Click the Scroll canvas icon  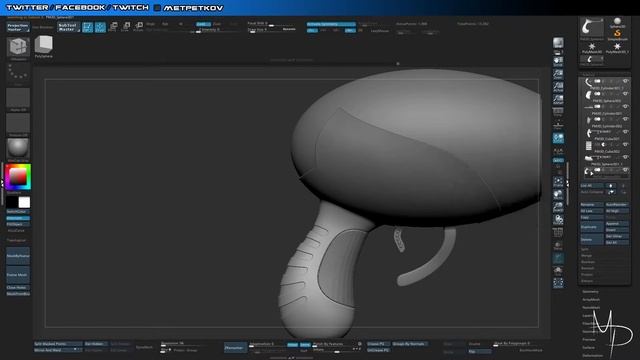(558, 62)
